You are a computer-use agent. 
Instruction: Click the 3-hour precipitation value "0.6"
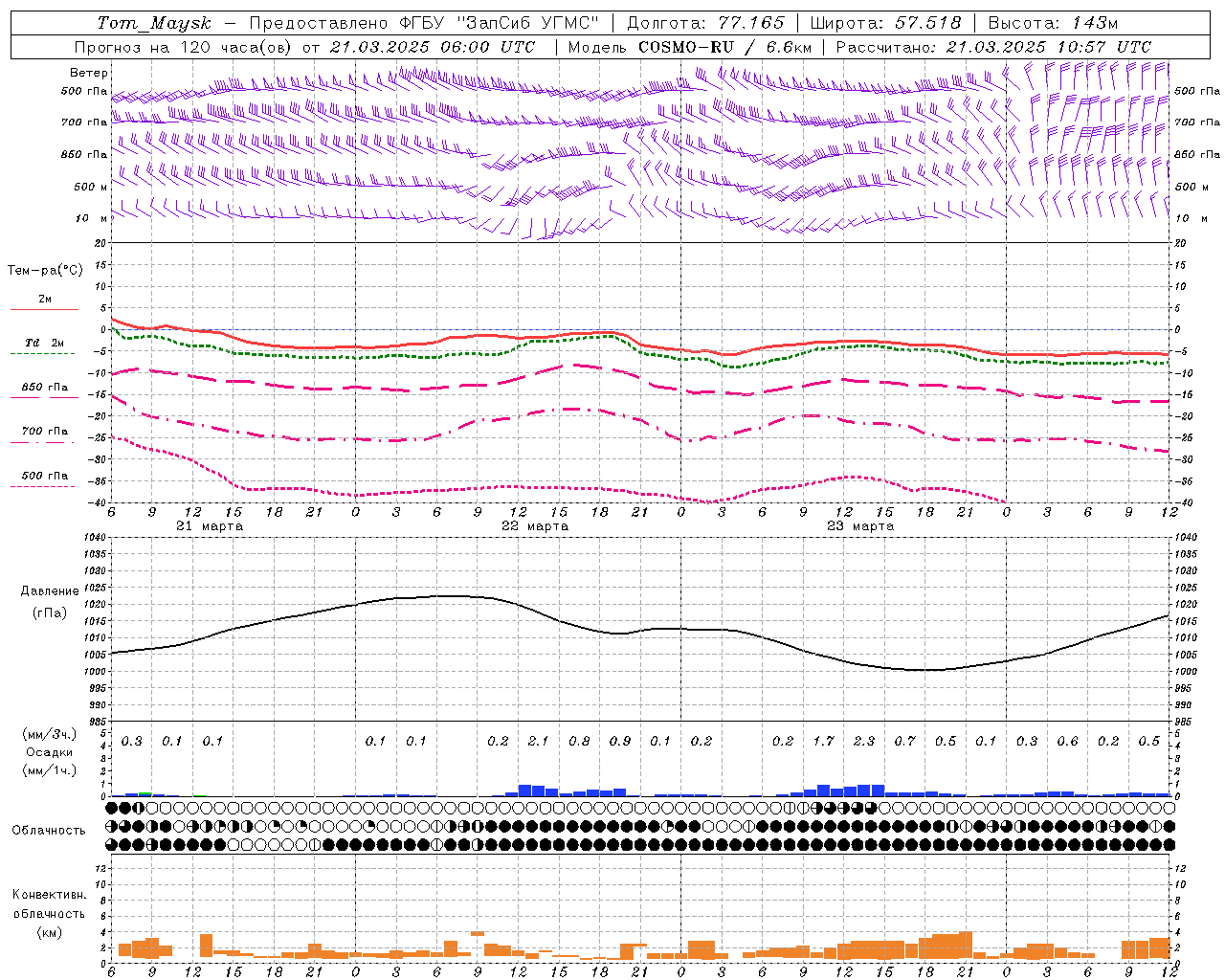[1067, 742]
